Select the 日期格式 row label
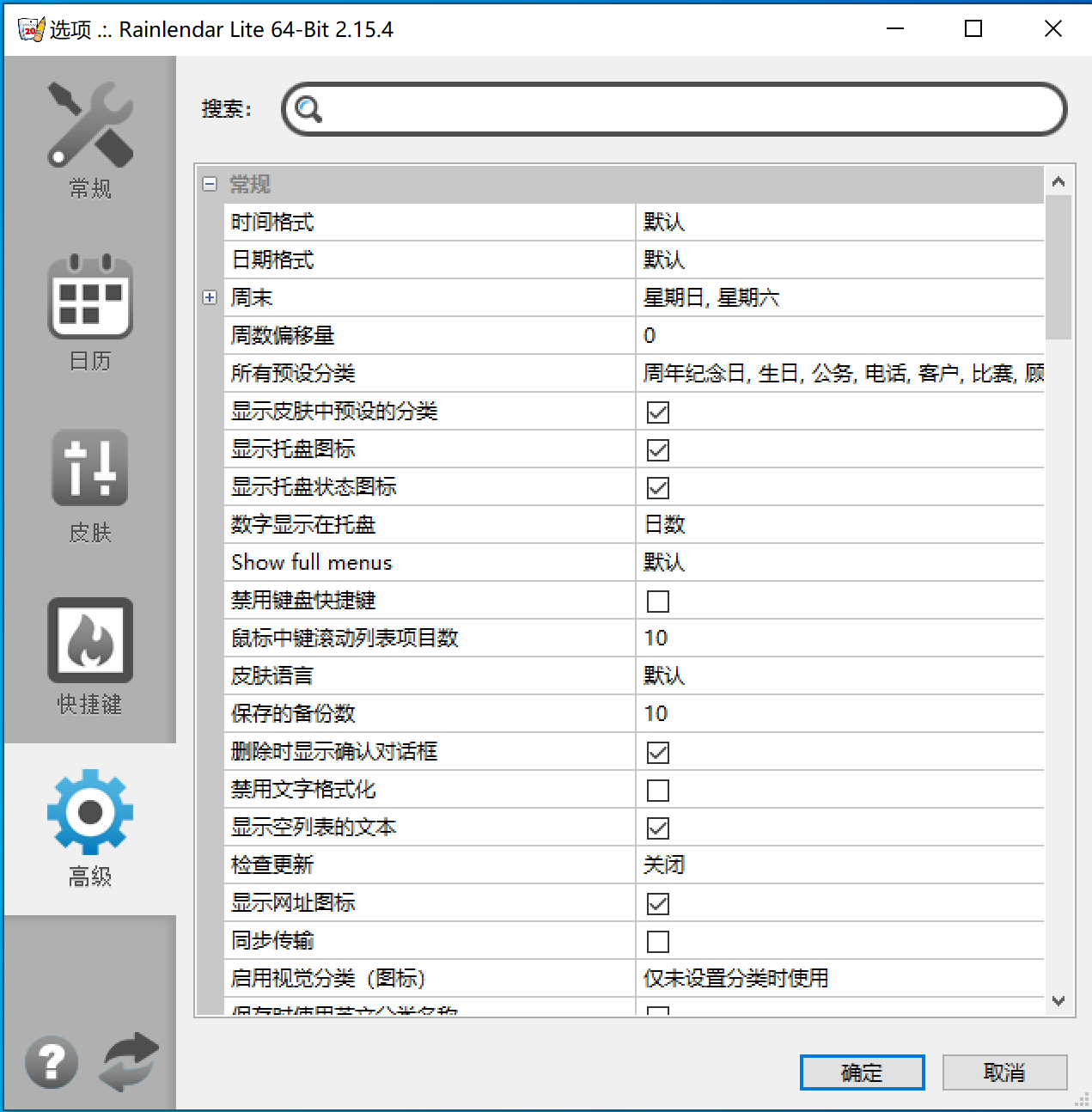Screen dimensions: 1092x1112 272,260
